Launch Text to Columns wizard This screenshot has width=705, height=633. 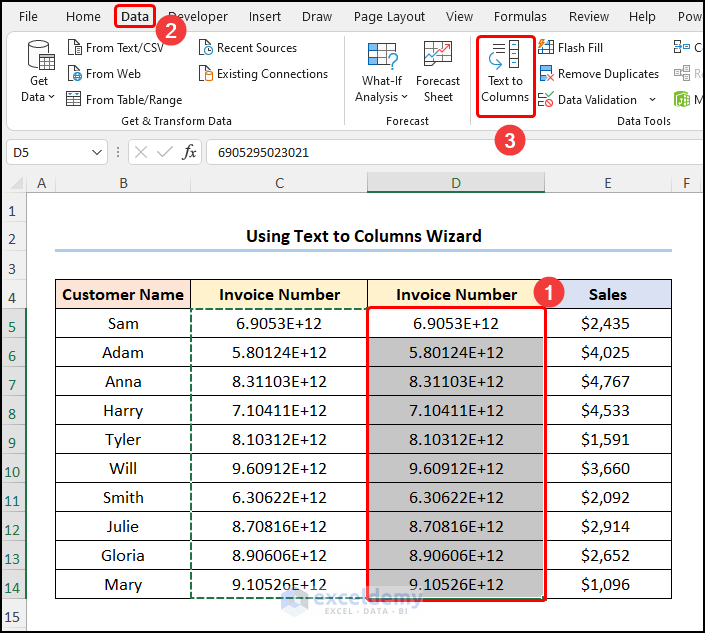point(505,73)
